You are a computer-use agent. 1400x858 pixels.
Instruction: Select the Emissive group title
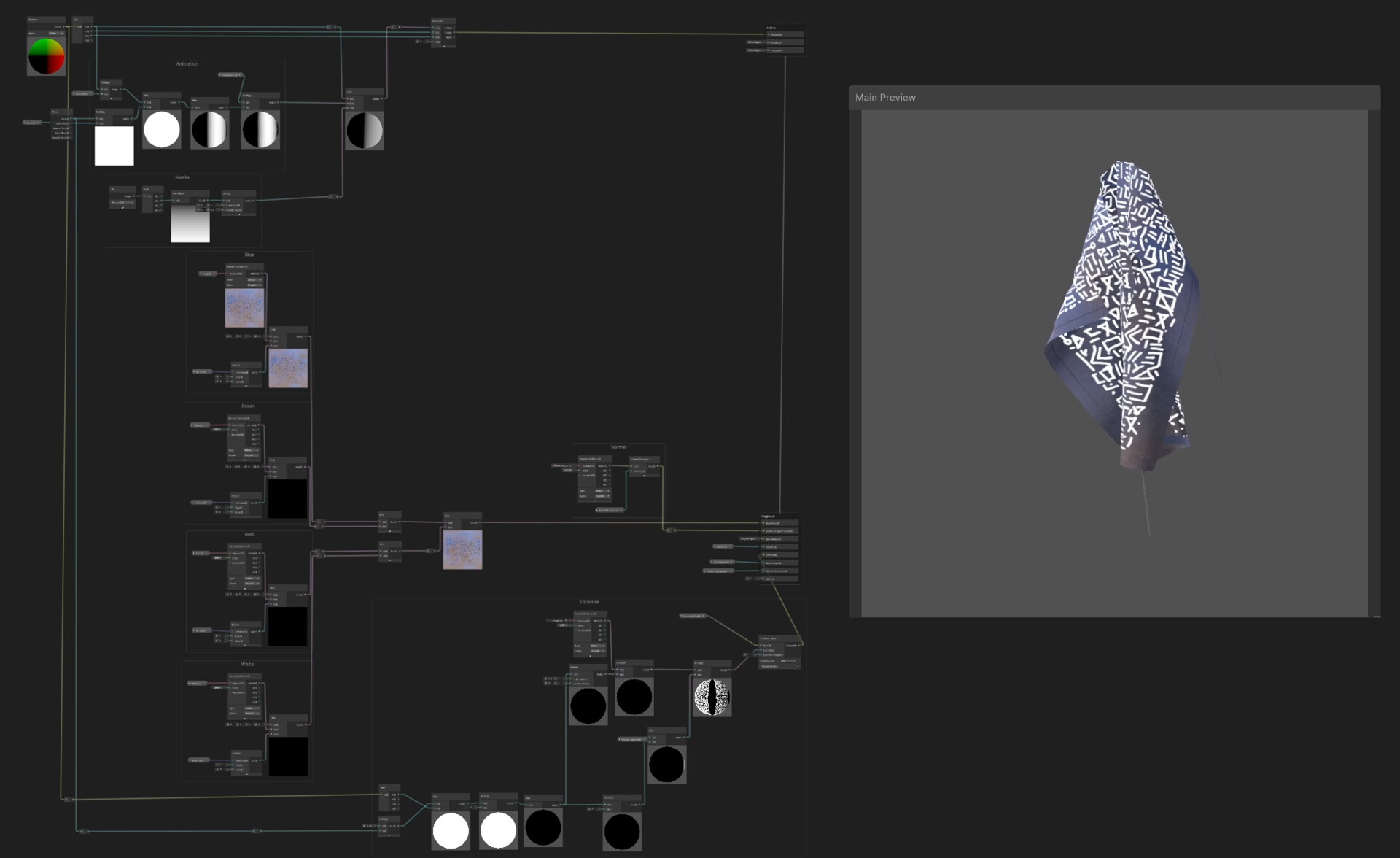click(589, 602)
